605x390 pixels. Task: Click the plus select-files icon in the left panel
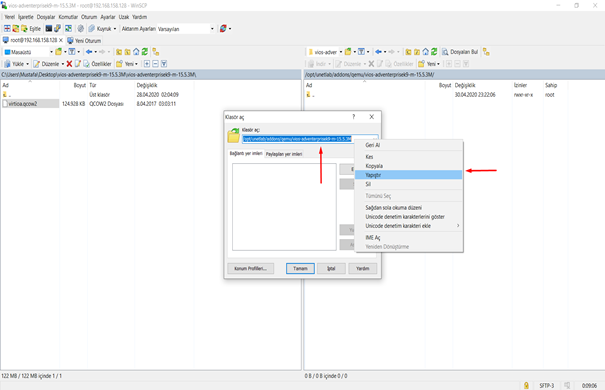point(147,64)
